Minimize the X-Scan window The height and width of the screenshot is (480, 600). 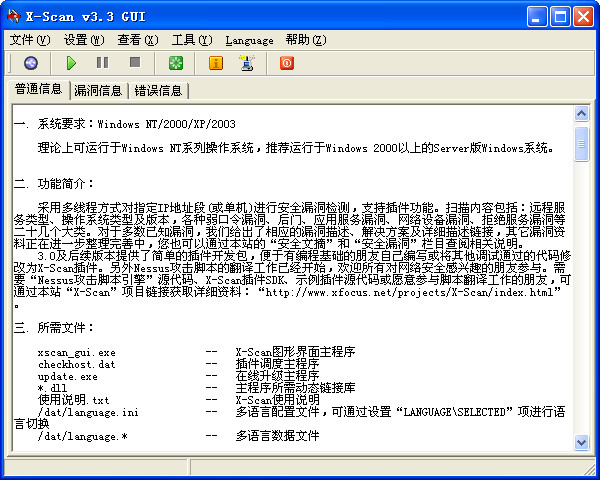(x=536, y=17)
